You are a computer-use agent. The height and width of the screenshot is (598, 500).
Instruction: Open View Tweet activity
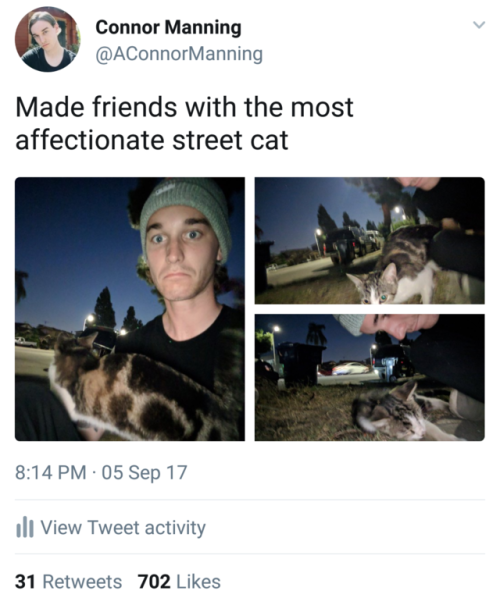pyautogui.click(x=123, y=528)
